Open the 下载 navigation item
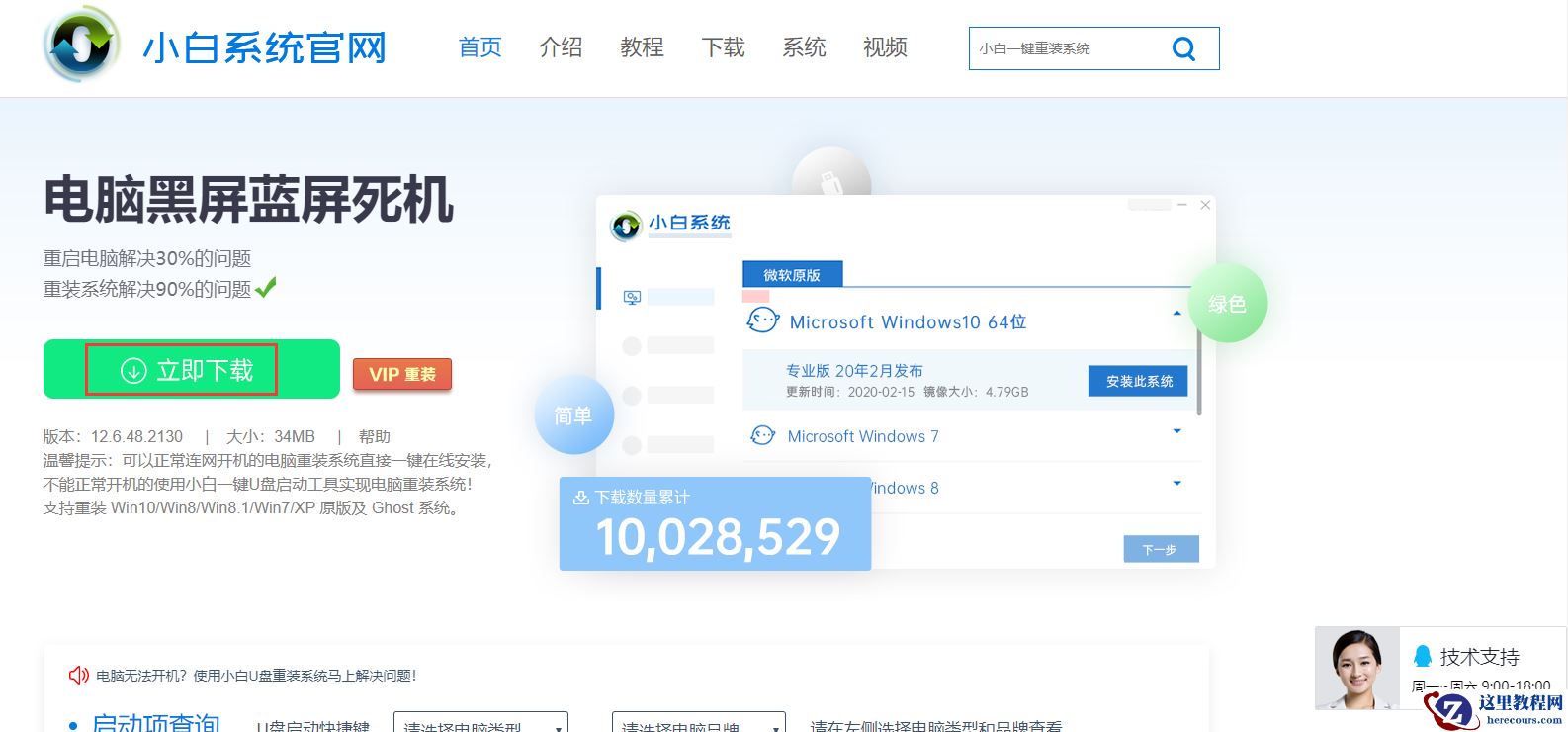 [x=724, y=47]
